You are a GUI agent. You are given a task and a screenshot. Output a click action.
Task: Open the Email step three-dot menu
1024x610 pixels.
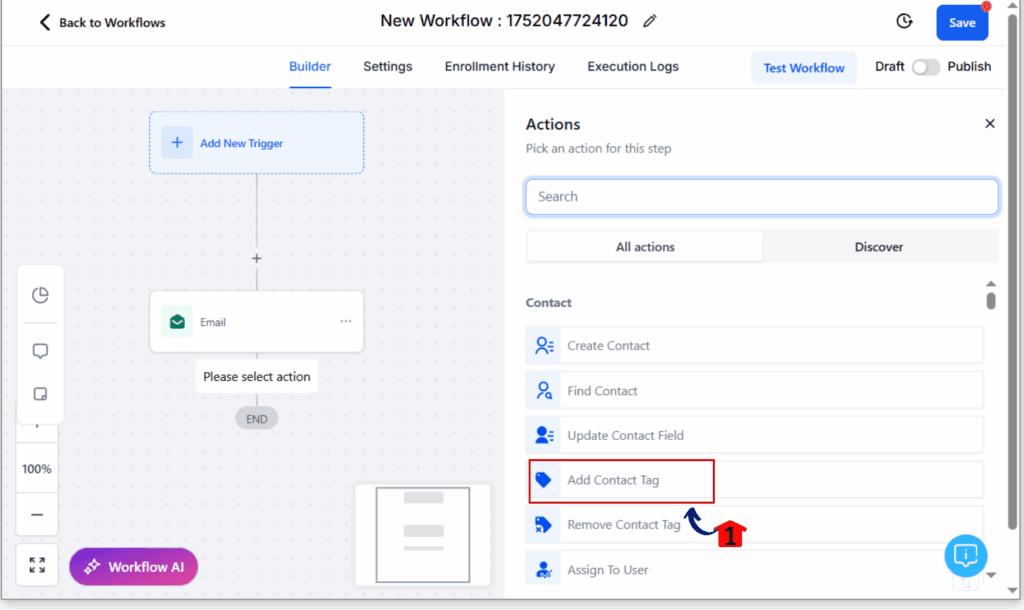pyautogui.click(x=345, y=321)
